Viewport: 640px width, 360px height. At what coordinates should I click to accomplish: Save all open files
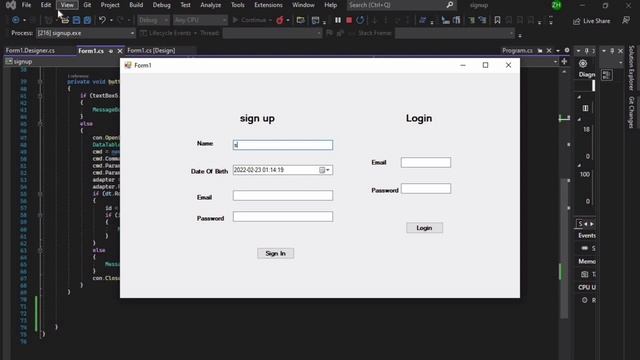[87, 20]
